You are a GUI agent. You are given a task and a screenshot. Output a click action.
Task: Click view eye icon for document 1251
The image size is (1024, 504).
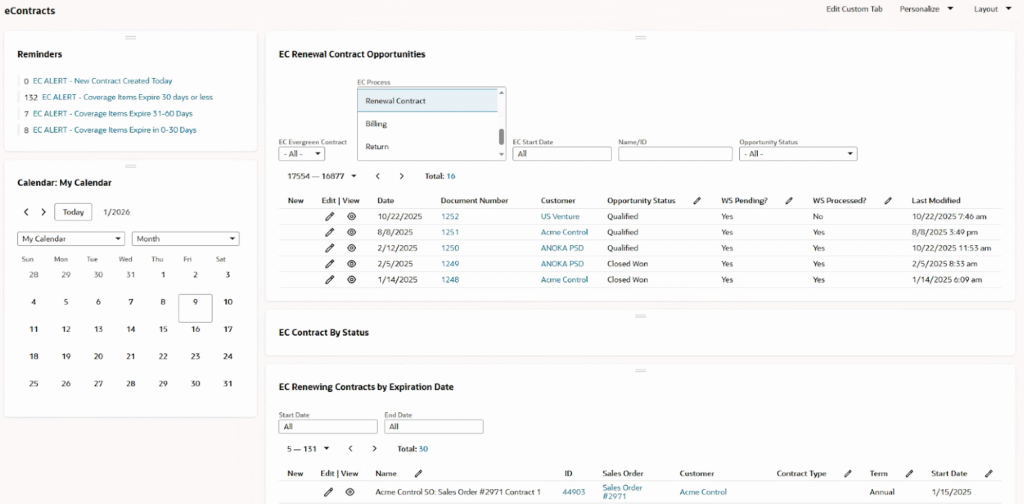pos(352,232)
